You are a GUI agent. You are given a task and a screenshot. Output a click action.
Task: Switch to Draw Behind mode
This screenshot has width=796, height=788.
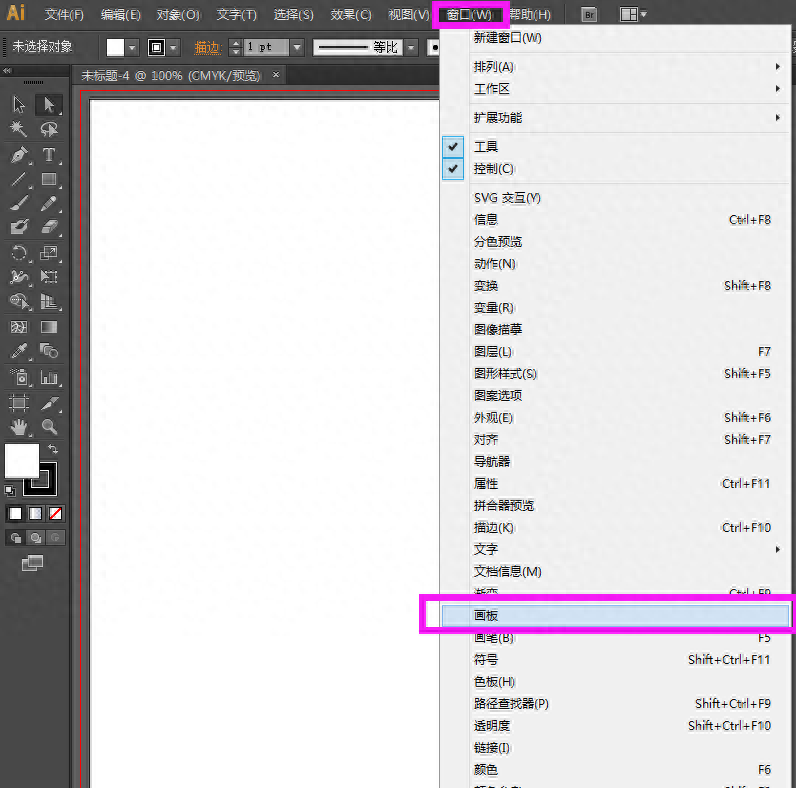click(35, 537)
